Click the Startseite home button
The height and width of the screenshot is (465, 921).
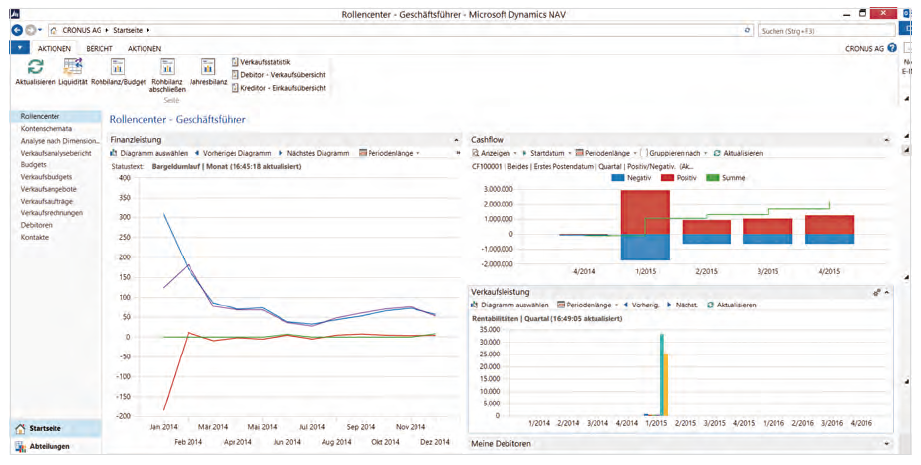[x=56, y=429]
